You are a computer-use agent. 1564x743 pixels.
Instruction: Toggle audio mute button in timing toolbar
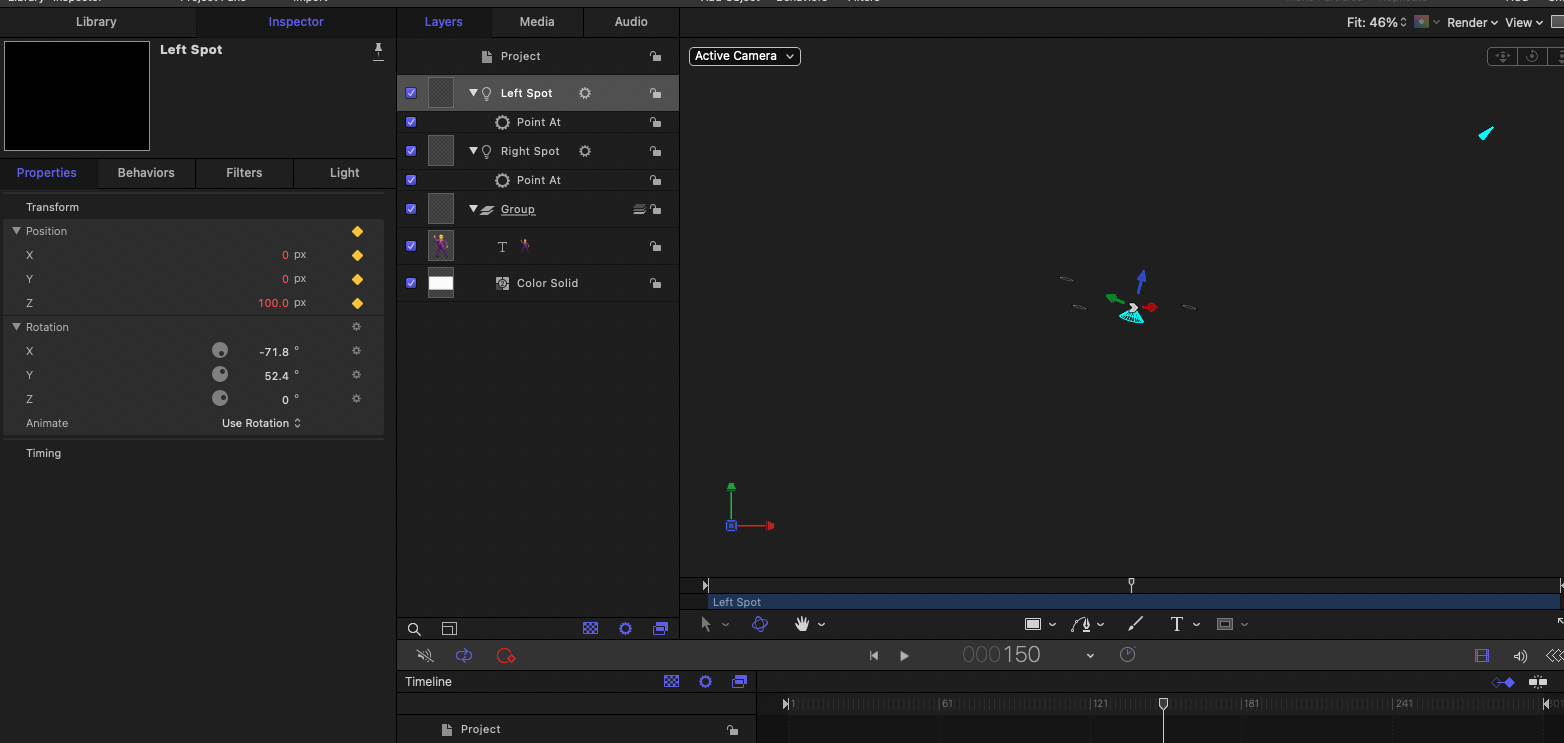click(425, 656)
